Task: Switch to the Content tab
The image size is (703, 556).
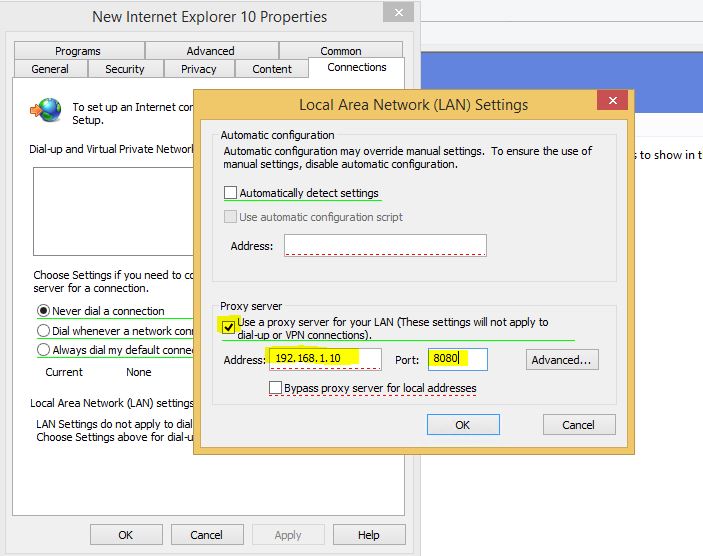Action: tap(272, 69)
